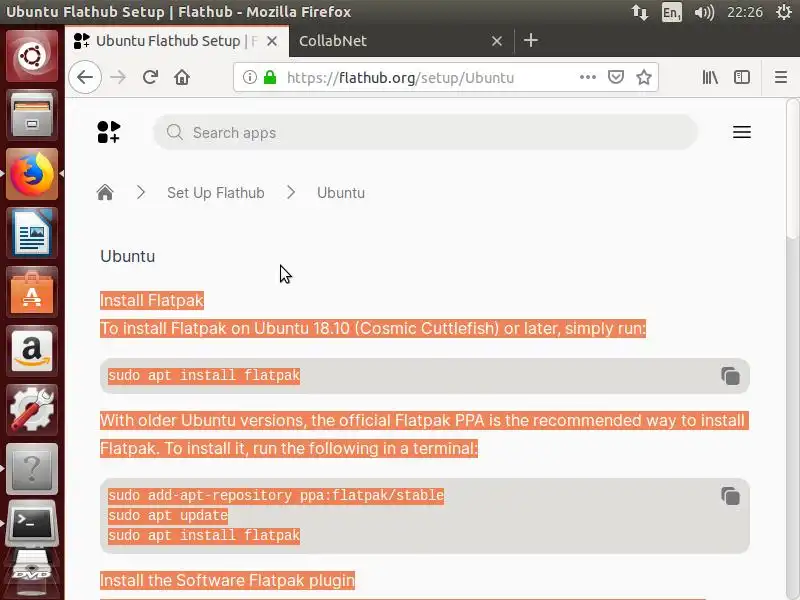The height and width of the screenshot is (600, 800).
Task: Click the 'Install Flatpak' heading text
Action: [152, 301]
